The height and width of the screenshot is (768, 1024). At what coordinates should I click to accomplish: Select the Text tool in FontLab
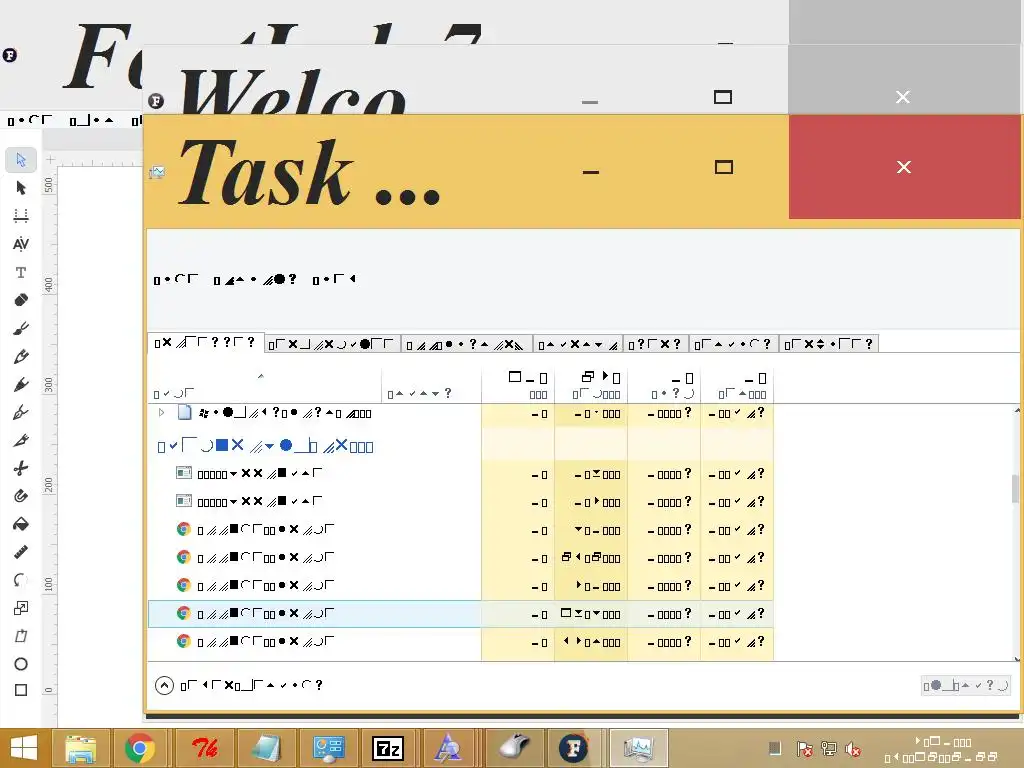pos(21,272)
